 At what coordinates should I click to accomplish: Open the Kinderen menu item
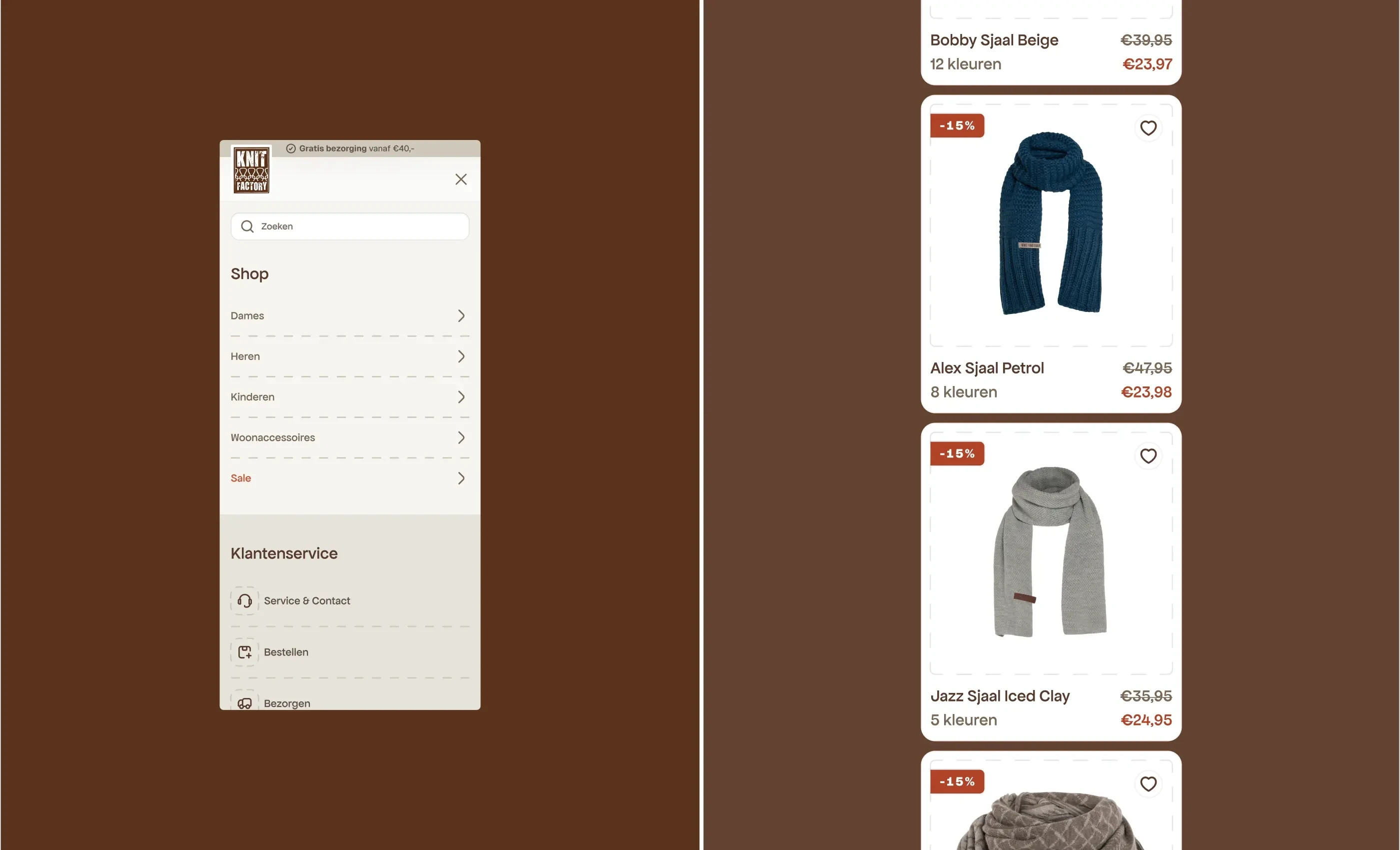coord(350,397)
